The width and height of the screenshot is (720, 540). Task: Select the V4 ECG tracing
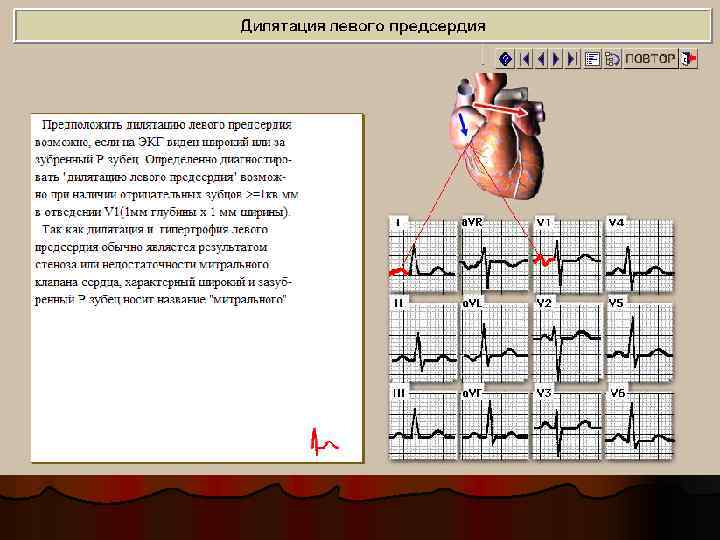coord(640,254)
